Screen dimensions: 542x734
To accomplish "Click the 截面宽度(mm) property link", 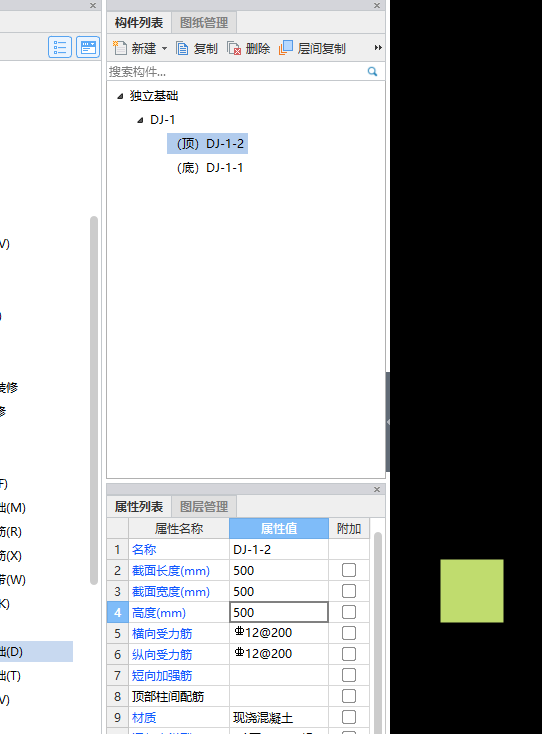I will 171,592.
